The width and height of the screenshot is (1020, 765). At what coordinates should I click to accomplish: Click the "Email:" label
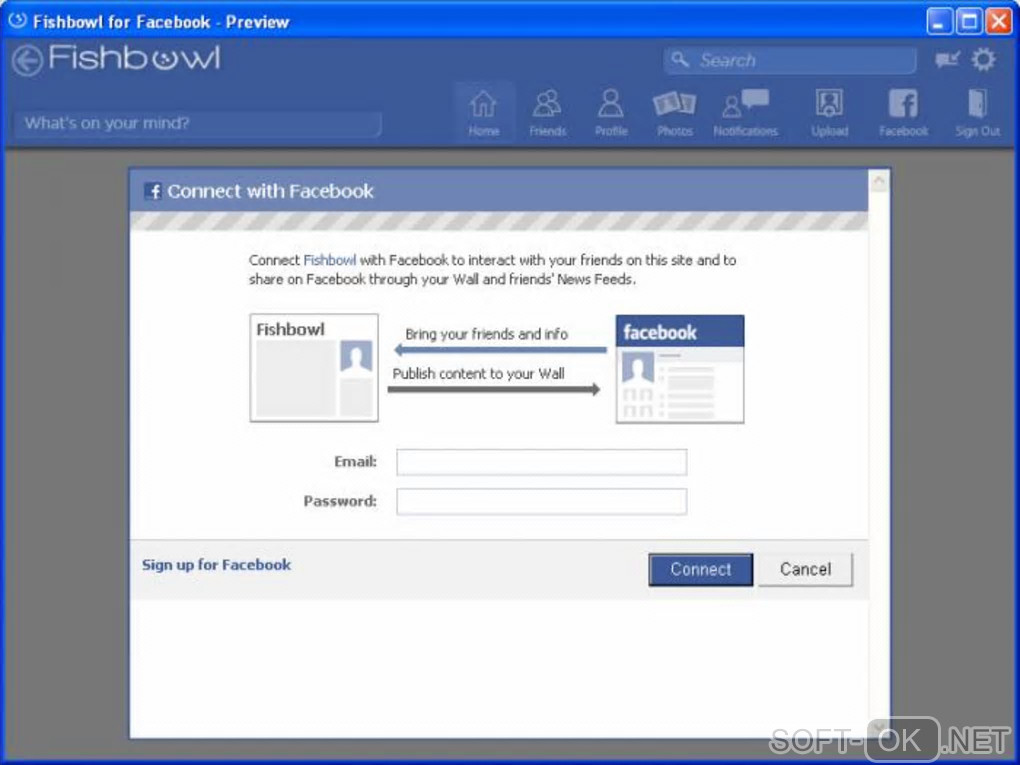[x=355, y=462]
